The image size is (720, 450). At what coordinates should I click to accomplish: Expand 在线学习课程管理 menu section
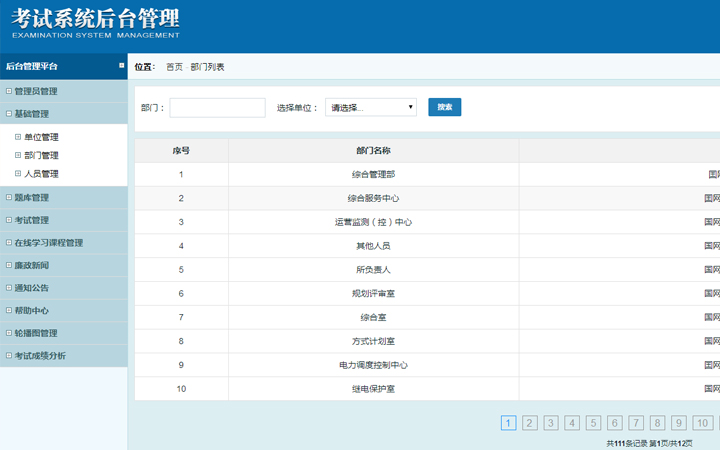pos(48,243)
